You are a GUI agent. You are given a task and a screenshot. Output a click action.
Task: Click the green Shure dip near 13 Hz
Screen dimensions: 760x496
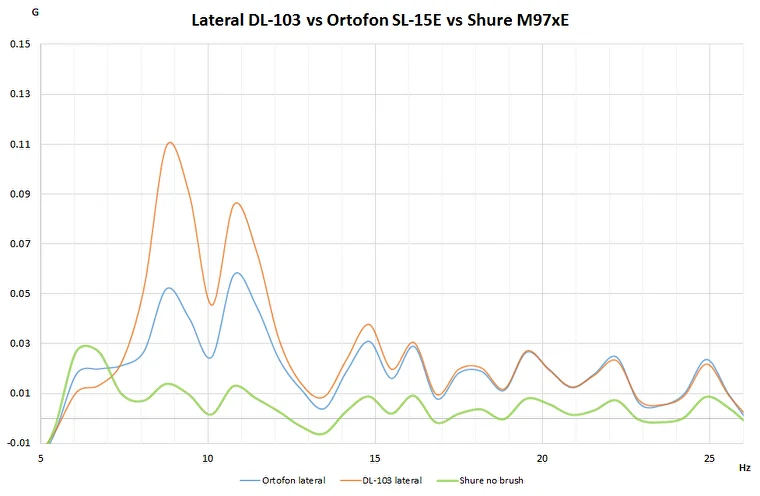(320, 434)
